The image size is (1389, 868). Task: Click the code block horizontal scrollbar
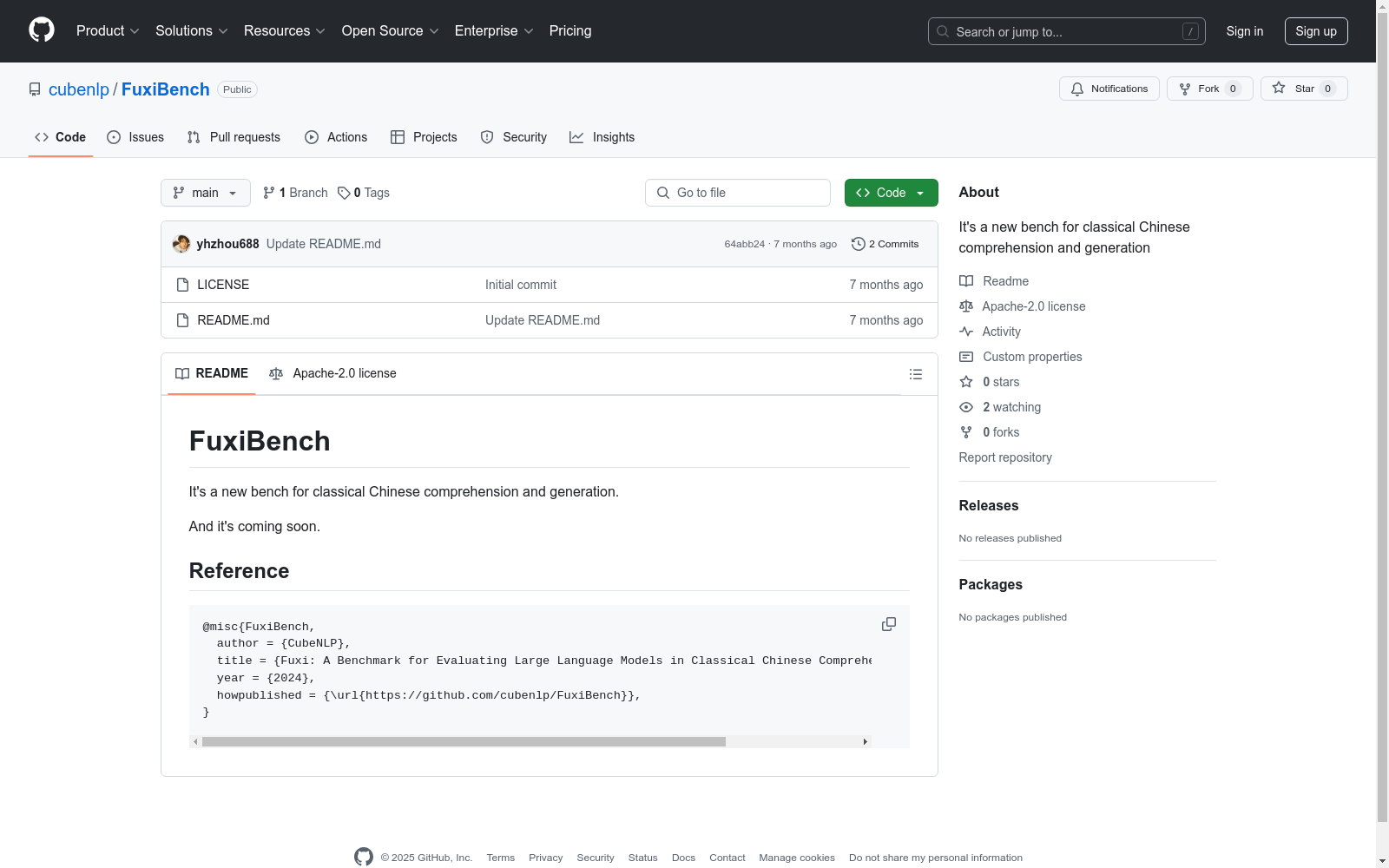coord(464,741)
